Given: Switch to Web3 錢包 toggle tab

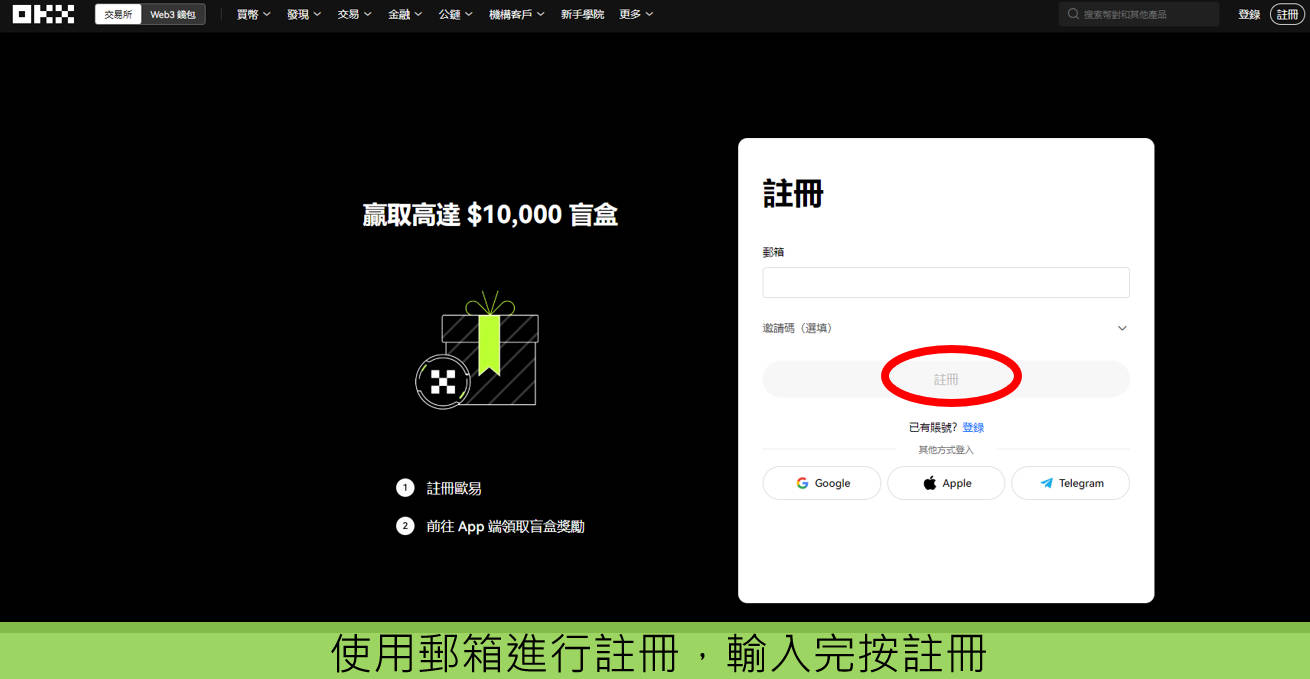Looking at the screenshot, I should (173, 15).
